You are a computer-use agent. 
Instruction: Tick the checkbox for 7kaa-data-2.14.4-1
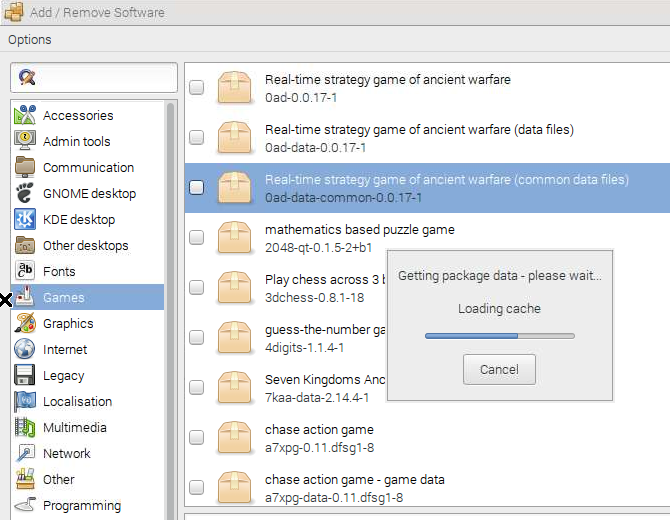(x=197, y=387)
